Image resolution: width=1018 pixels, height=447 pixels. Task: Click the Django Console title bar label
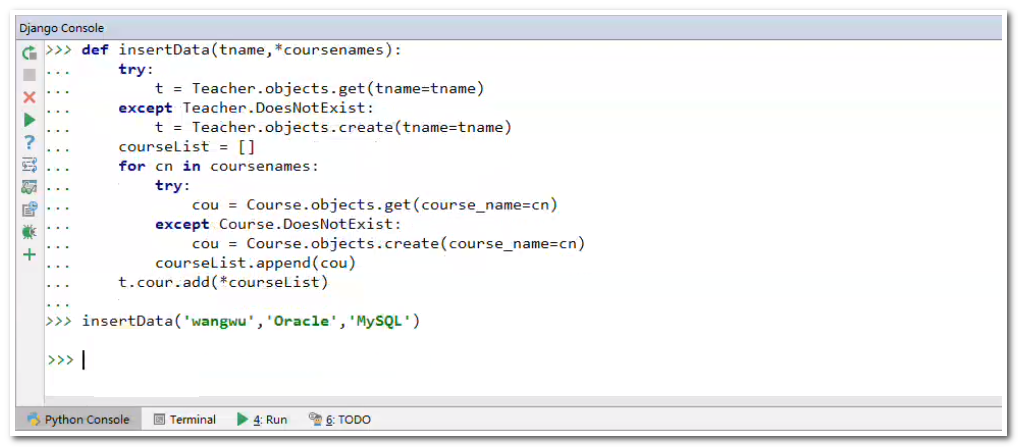tap(61, 29)
